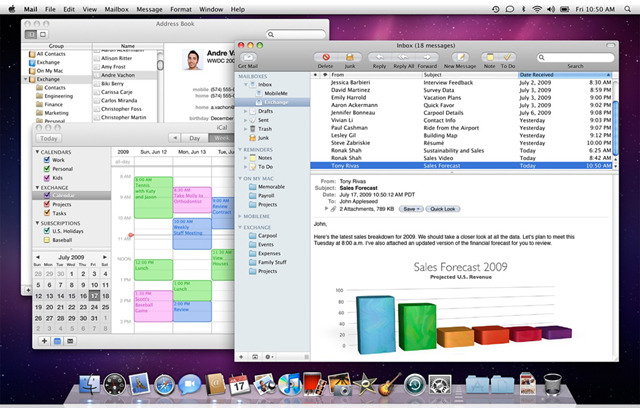This screenshot has width=640, height=408.
Task: Open Finder from the Dock
Action: tap(89, 384)
